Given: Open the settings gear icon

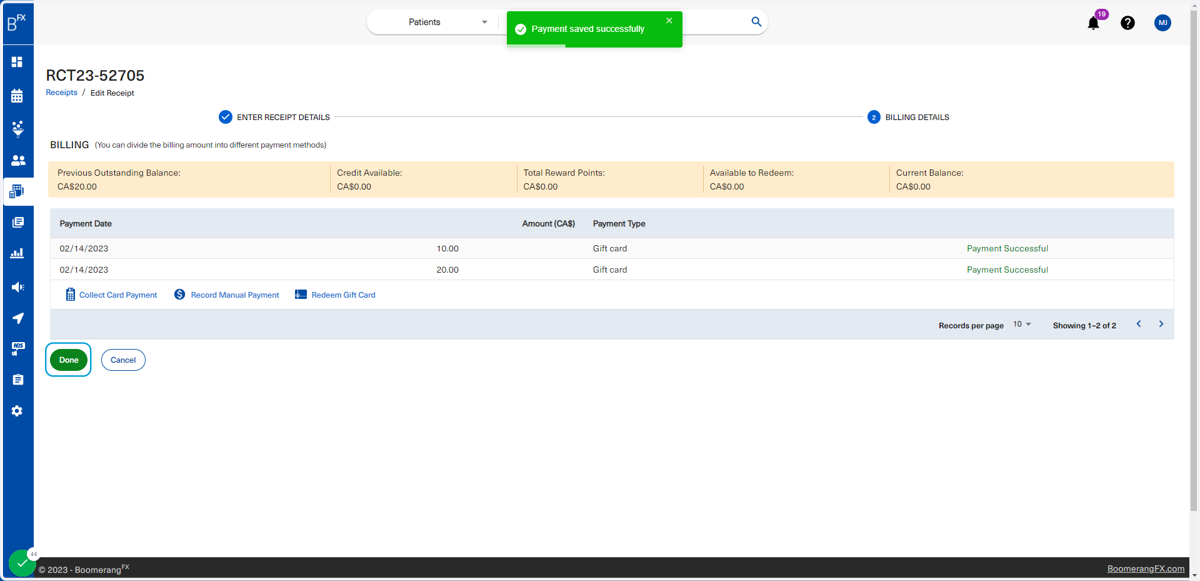Looking at the screenshot, I should click(x=17, y=411).
